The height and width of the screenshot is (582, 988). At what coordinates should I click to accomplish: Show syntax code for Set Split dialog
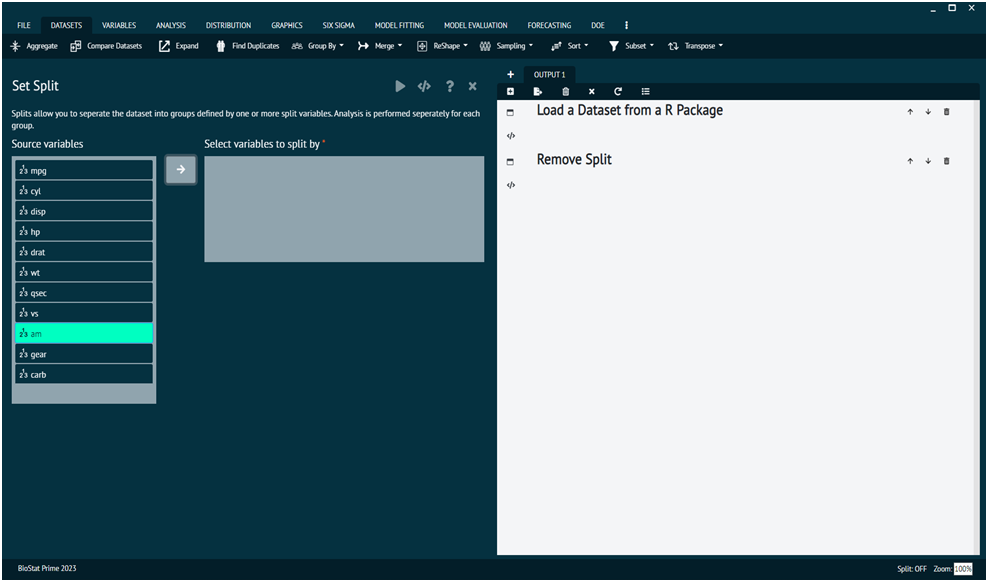[x=424, y=87]
